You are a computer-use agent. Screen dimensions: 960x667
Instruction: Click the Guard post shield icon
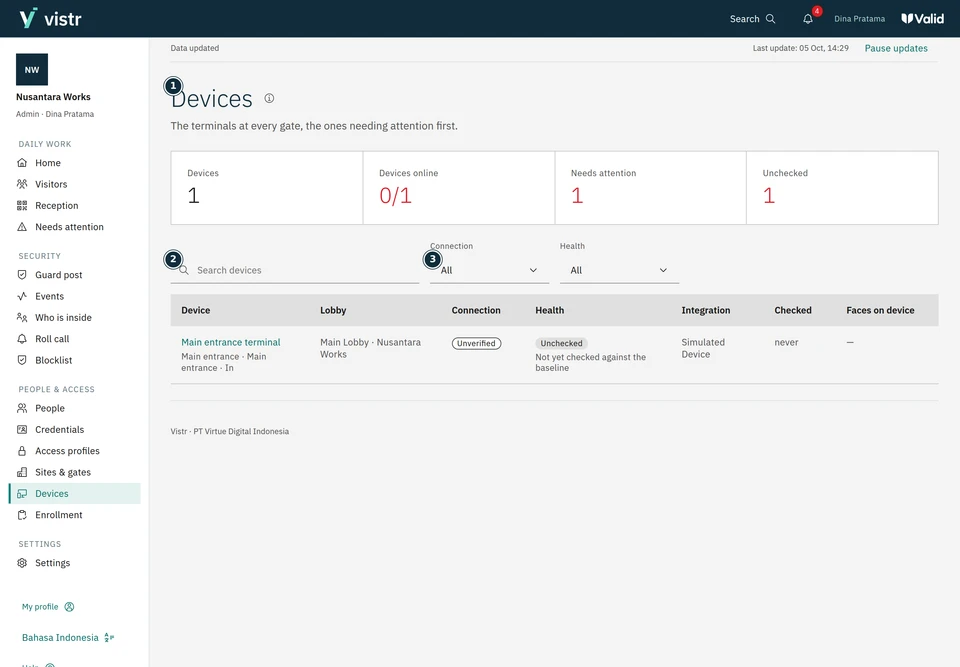(22, 275)
